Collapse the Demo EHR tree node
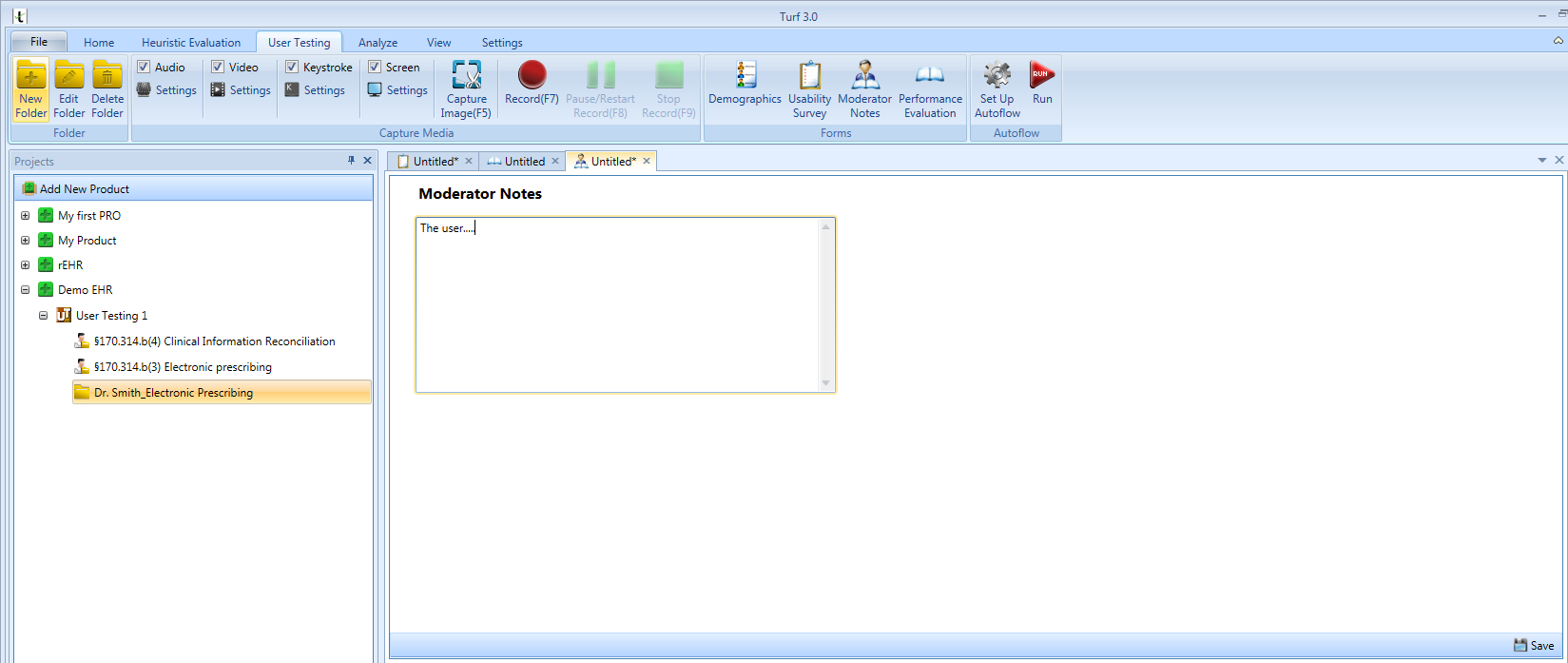The height and width of the screenshot is (663, 1568). [x=26, y=290]
